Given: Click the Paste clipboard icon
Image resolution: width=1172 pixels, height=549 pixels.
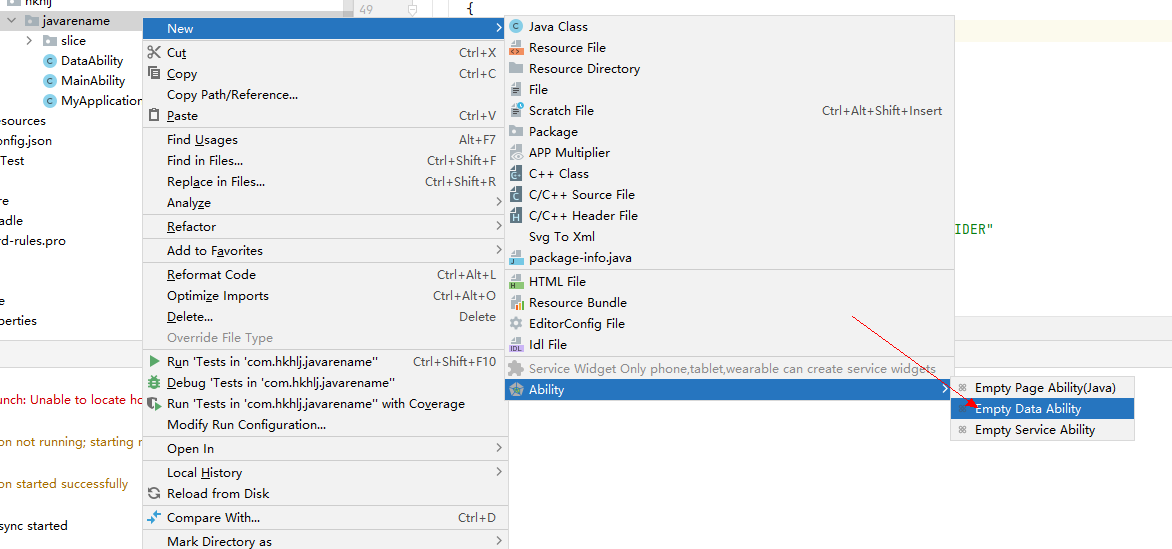Looking at the screenshot, I should coord(154,115).
